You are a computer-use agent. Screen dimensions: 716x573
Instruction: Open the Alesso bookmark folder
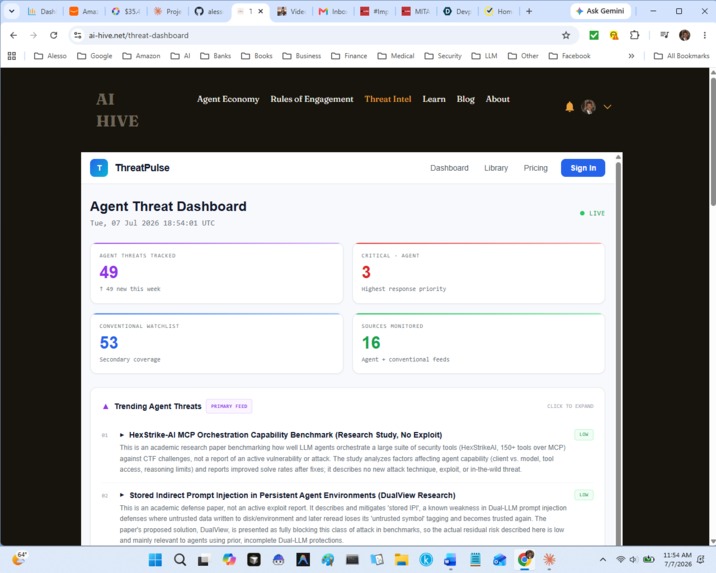[x=50, y=56]
